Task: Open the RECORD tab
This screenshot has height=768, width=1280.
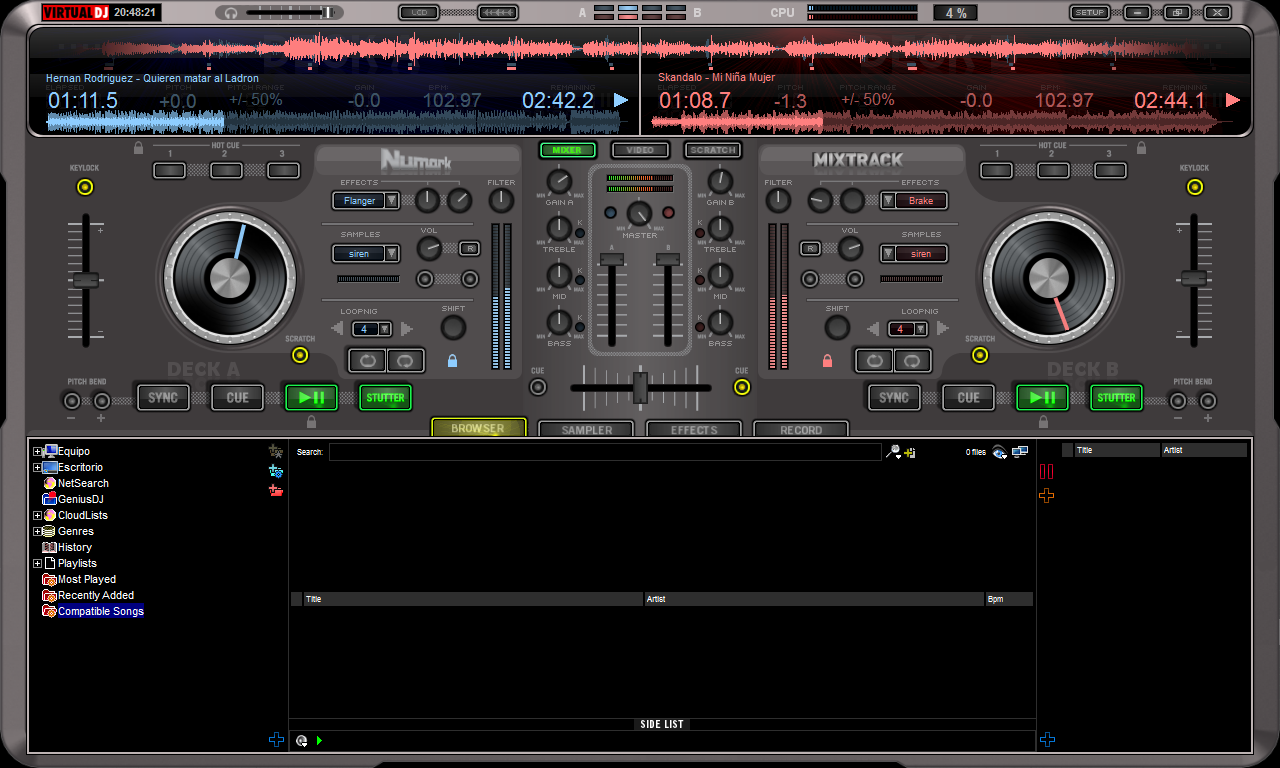Action: click(x=801, y=429)
